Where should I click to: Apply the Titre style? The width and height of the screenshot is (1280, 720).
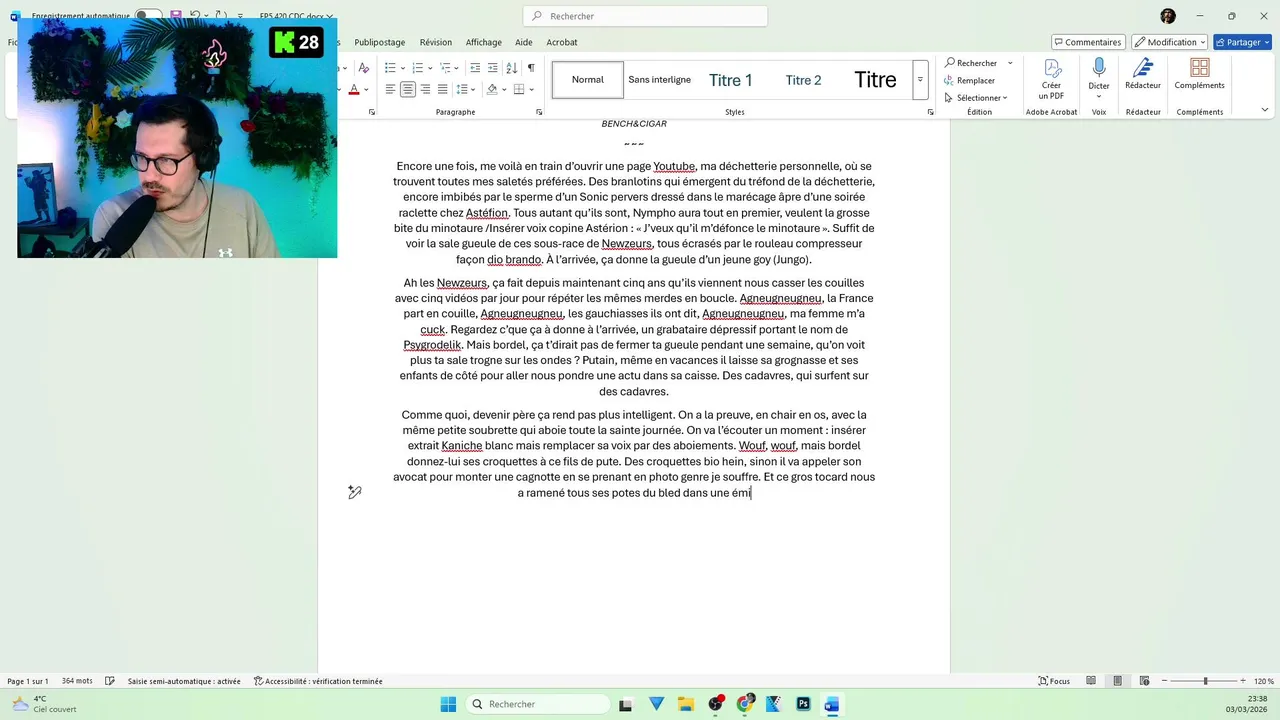coord(875,80)
